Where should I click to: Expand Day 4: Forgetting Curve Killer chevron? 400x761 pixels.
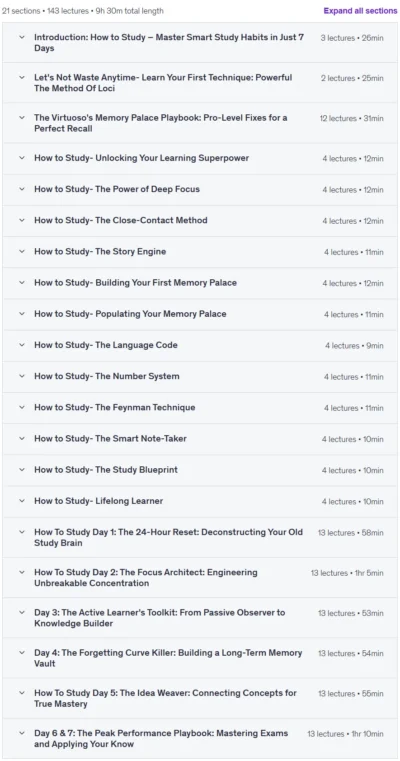tap(22, 653)
